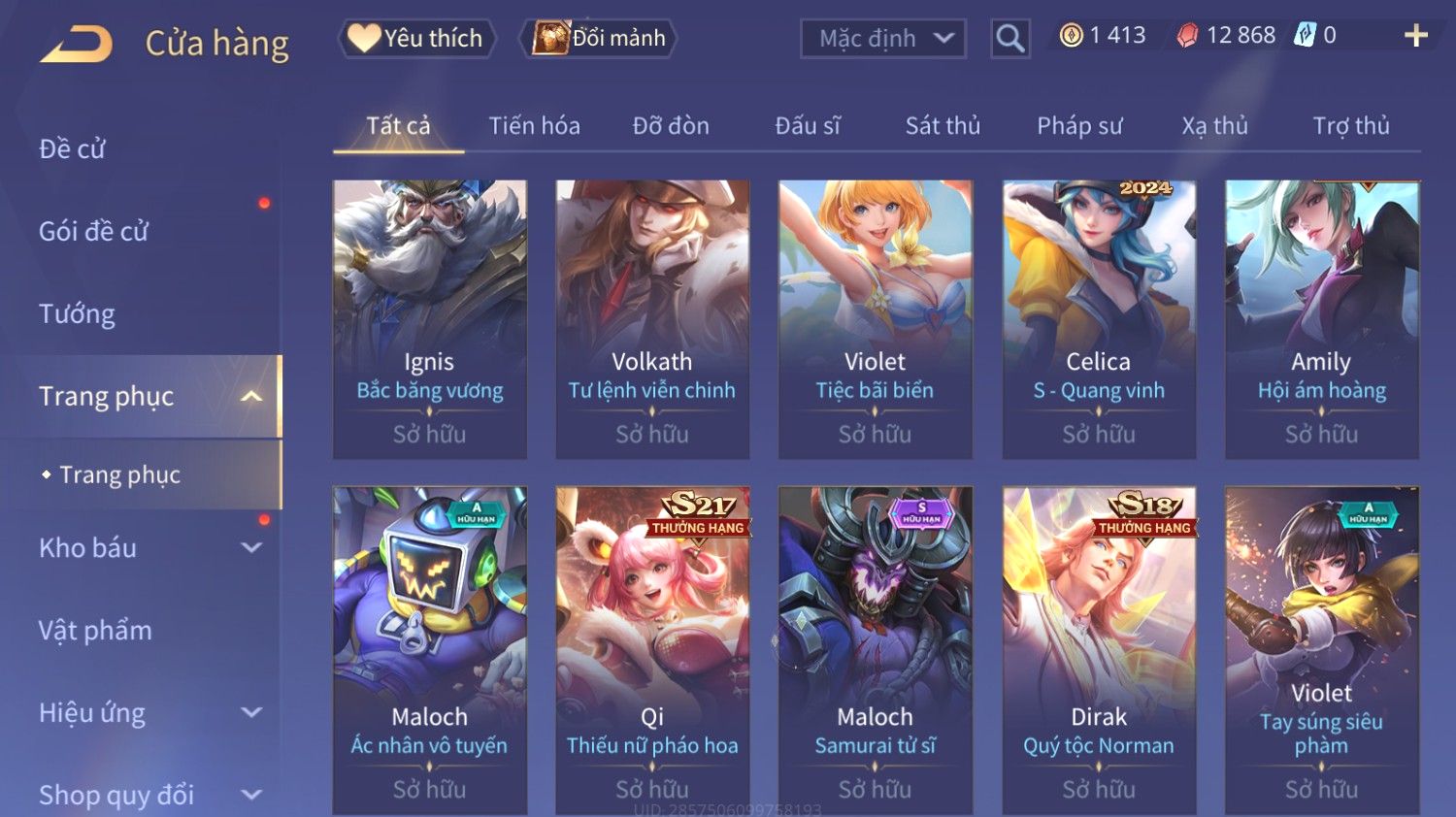Click the gold coin currency icon
This screenshot has width=1456, height=817.
1071,36
